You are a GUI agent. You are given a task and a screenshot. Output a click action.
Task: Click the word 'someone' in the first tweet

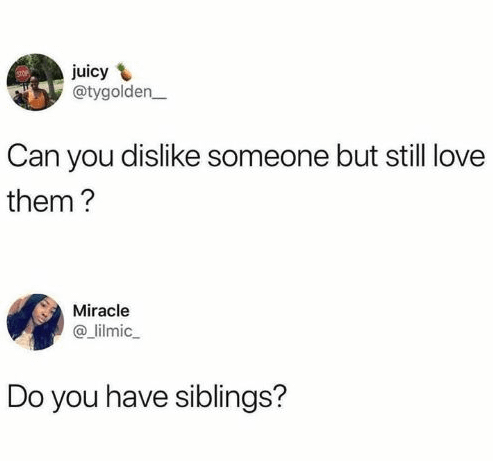[x=268, y=157]
